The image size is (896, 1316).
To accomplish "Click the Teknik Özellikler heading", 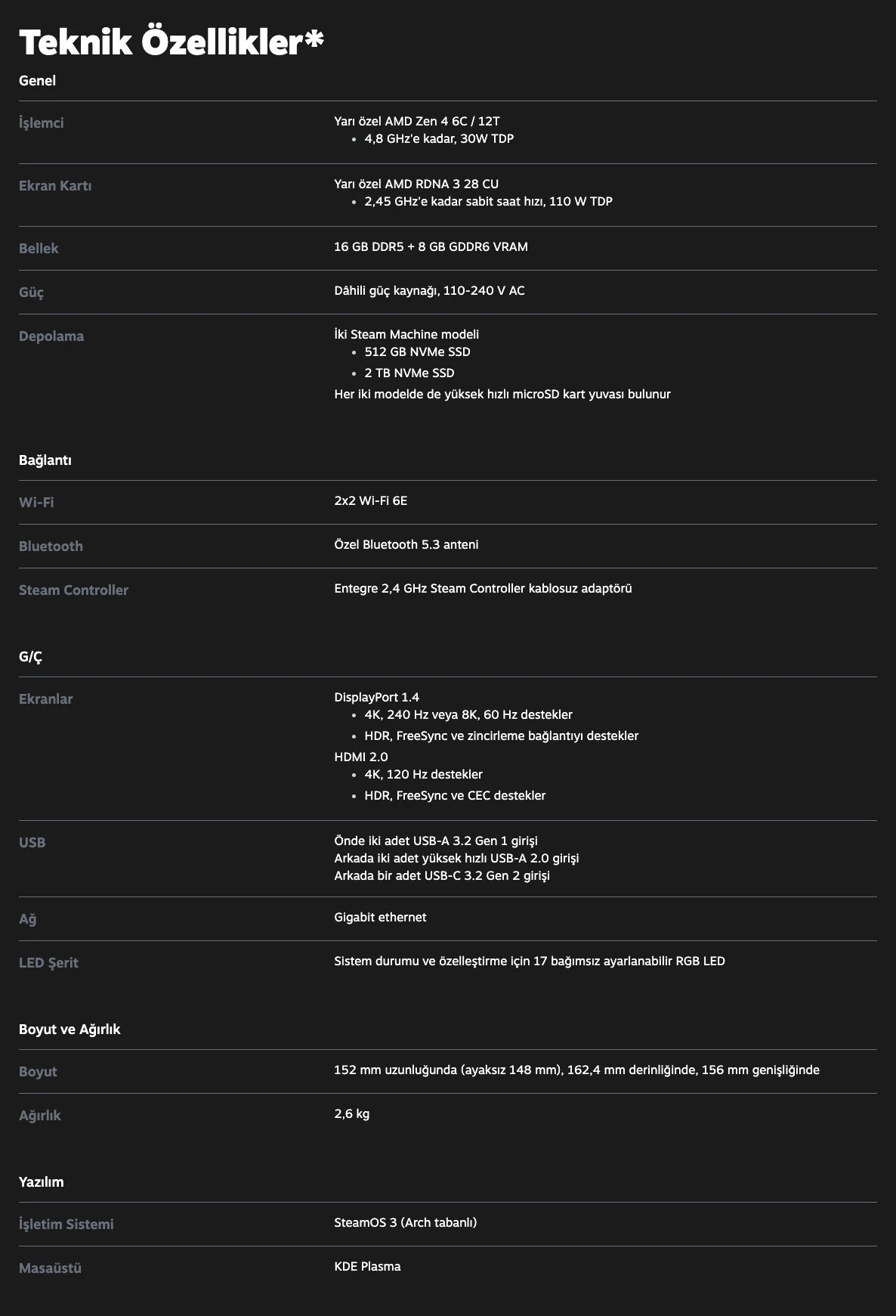I will coord(171,42).
